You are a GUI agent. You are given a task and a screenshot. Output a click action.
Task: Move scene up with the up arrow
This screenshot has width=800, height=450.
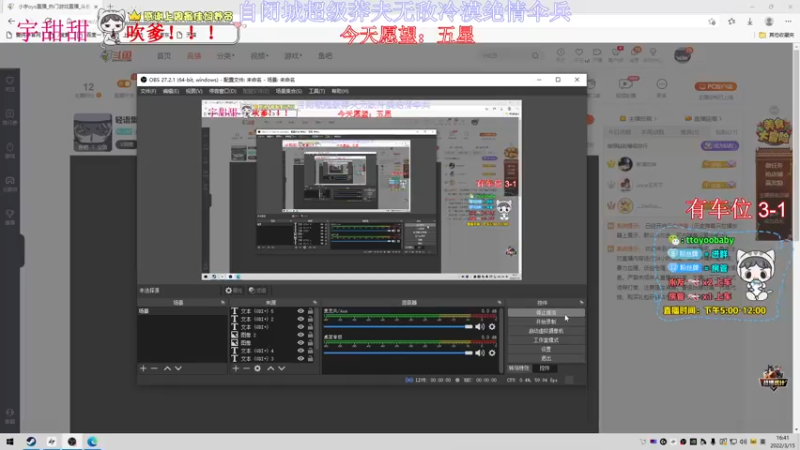pos(167,368)
